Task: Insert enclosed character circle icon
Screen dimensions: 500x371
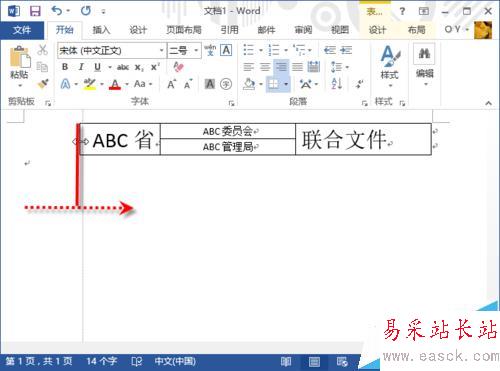Action: tap(226, 84)
